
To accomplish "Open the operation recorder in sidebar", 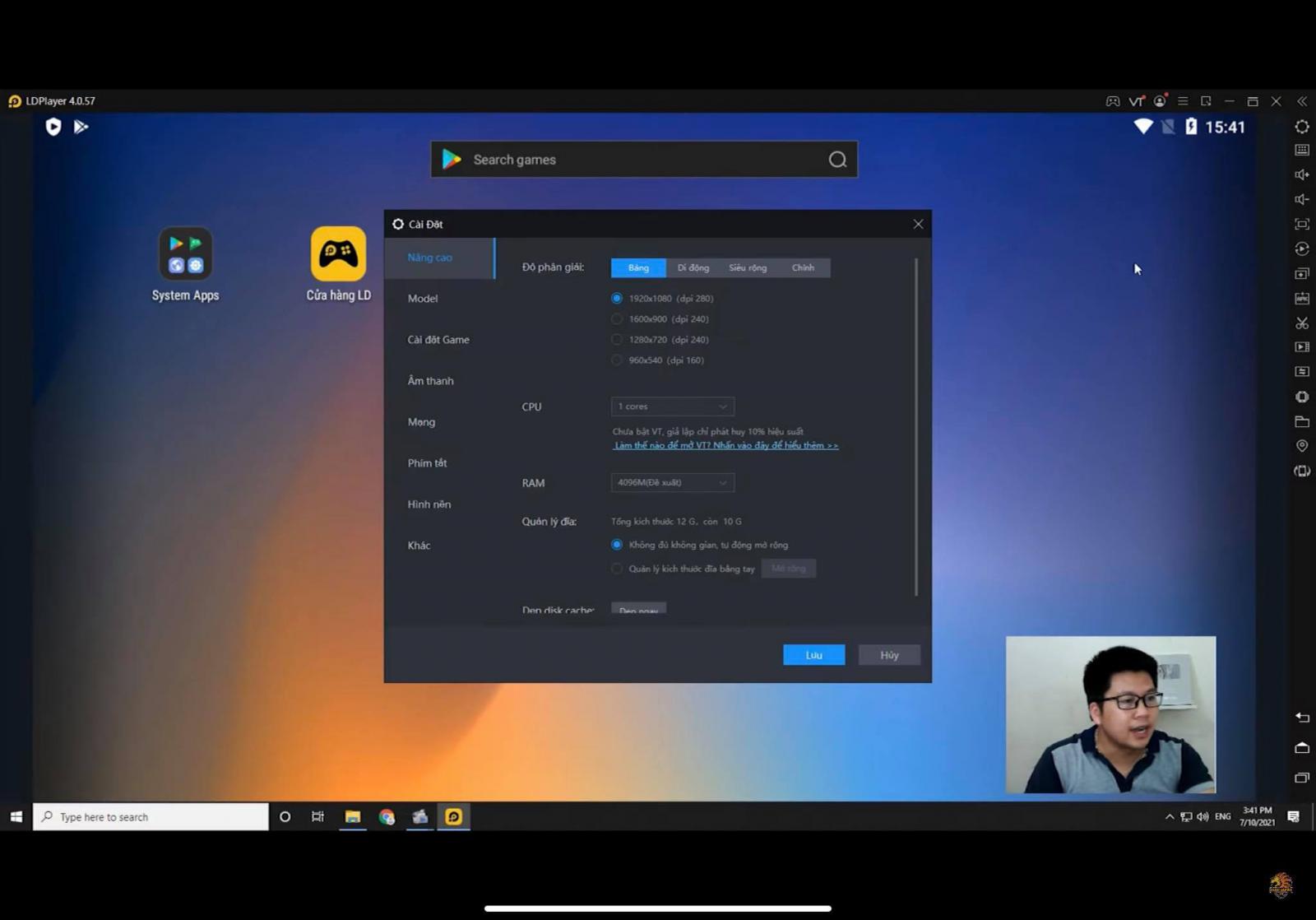I will 1302,249.
